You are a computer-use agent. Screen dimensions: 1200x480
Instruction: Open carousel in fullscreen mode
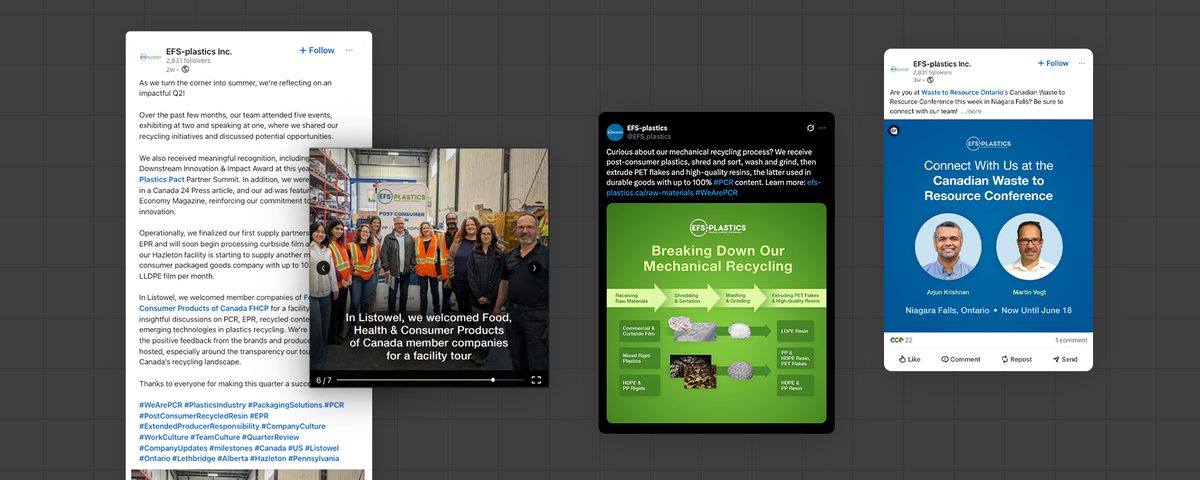pos(536,380)
